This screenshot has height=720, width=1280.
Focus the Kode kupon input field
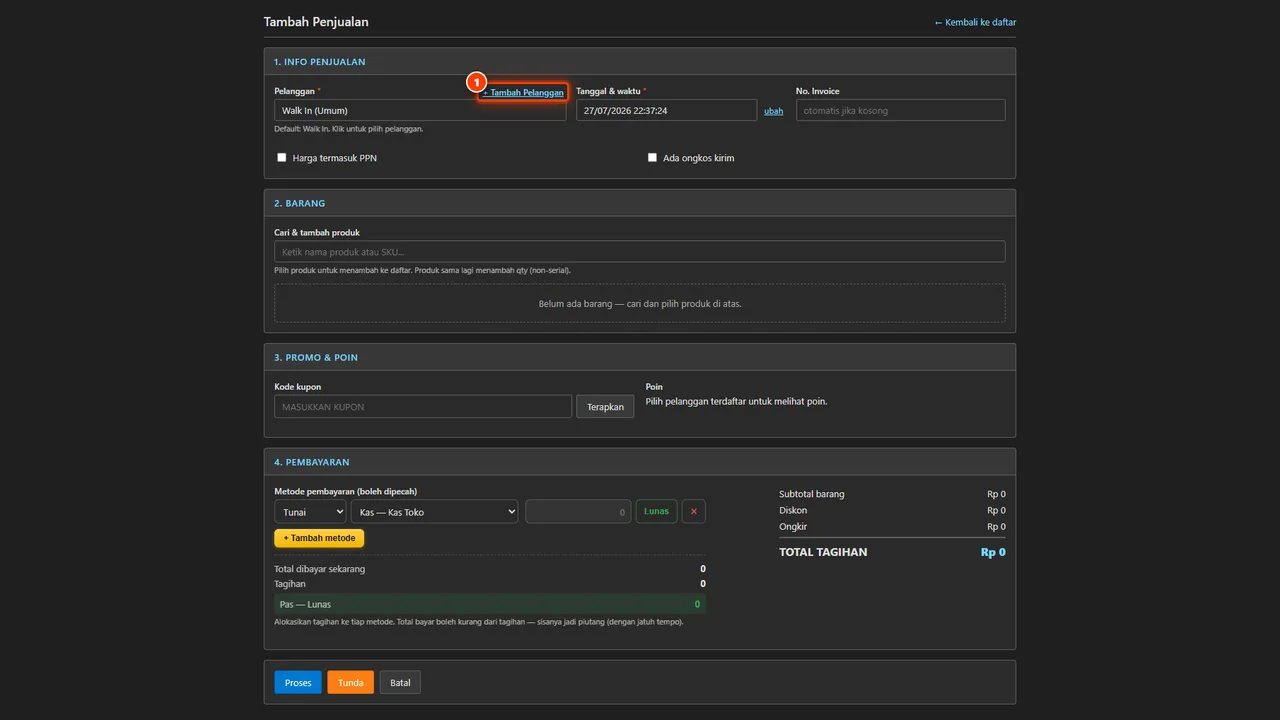[423, 406]
